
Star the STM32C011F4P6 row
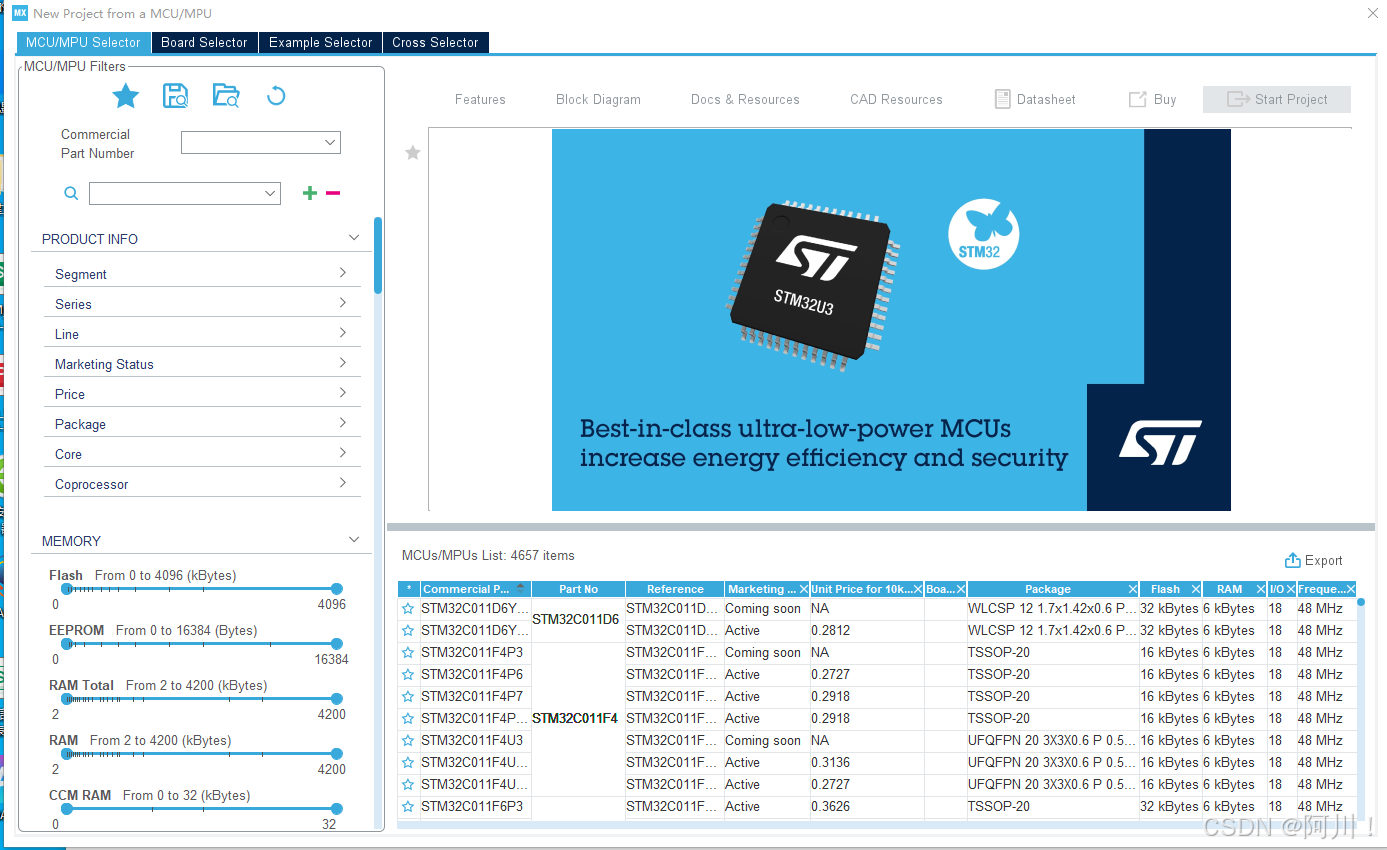click(408, 674)
